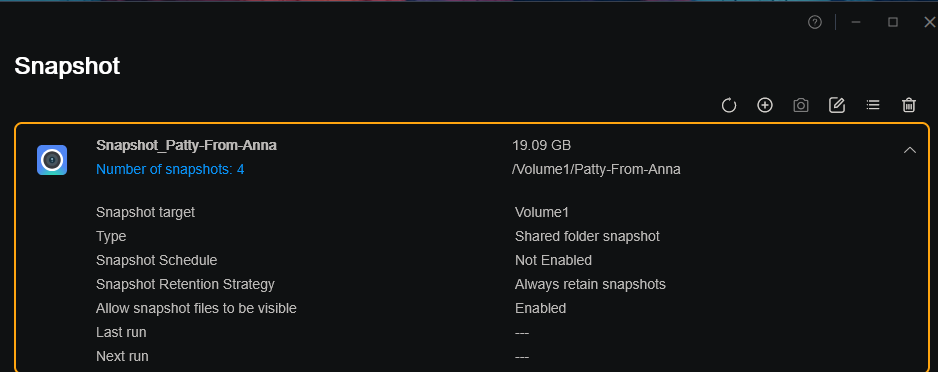938x372 pixels.
Task: Add a new snapshot task
Action: [x=765, y=105]
